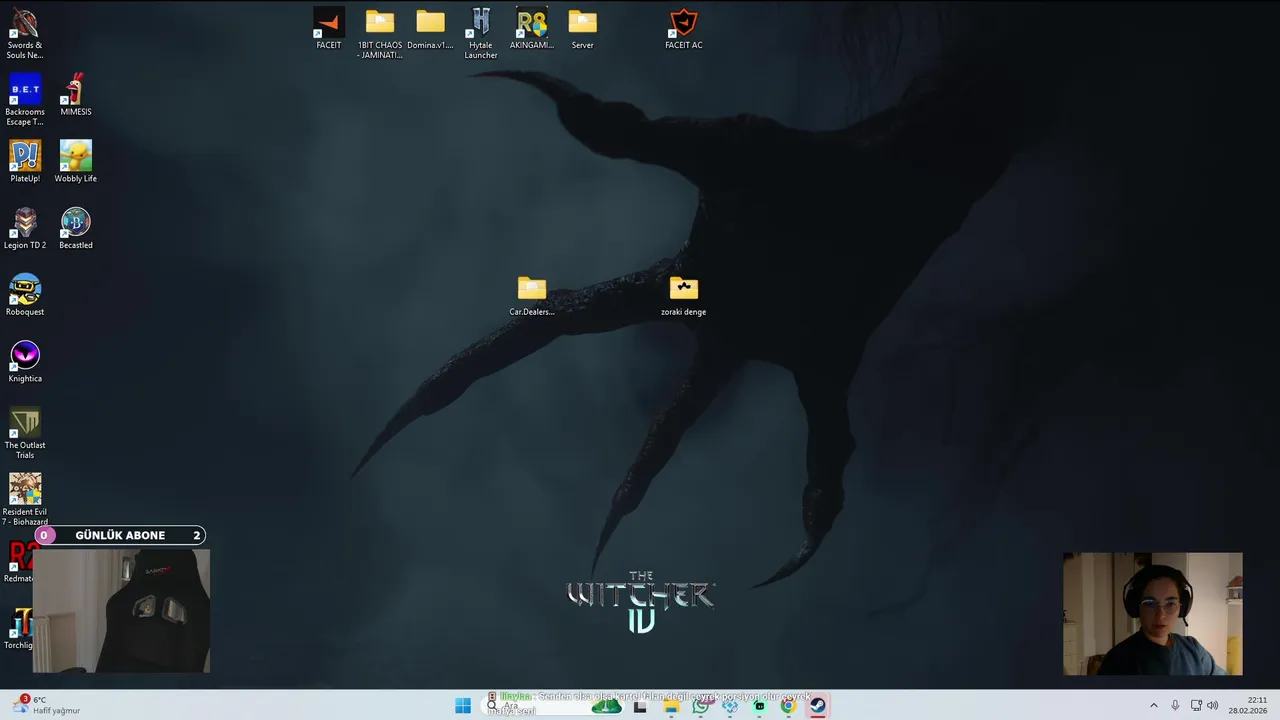This screenshot has height=720, width=1280.
Task: Select the Legion TD 2 icon
Action: pos(25,228)
